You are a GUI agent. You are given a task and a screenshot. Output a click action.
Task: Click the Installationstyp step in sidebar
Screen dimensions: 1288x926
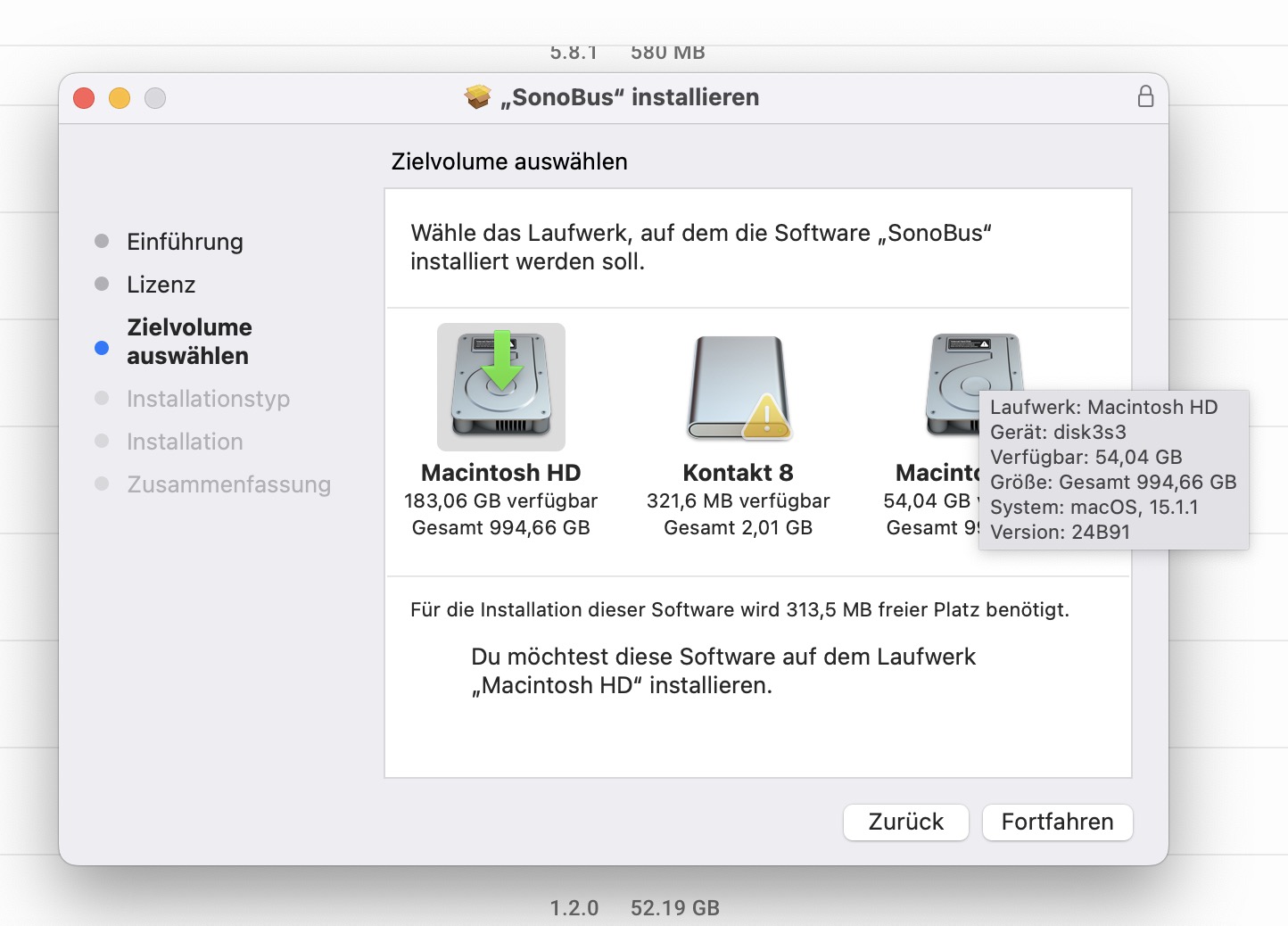click(x=208, y=399)
